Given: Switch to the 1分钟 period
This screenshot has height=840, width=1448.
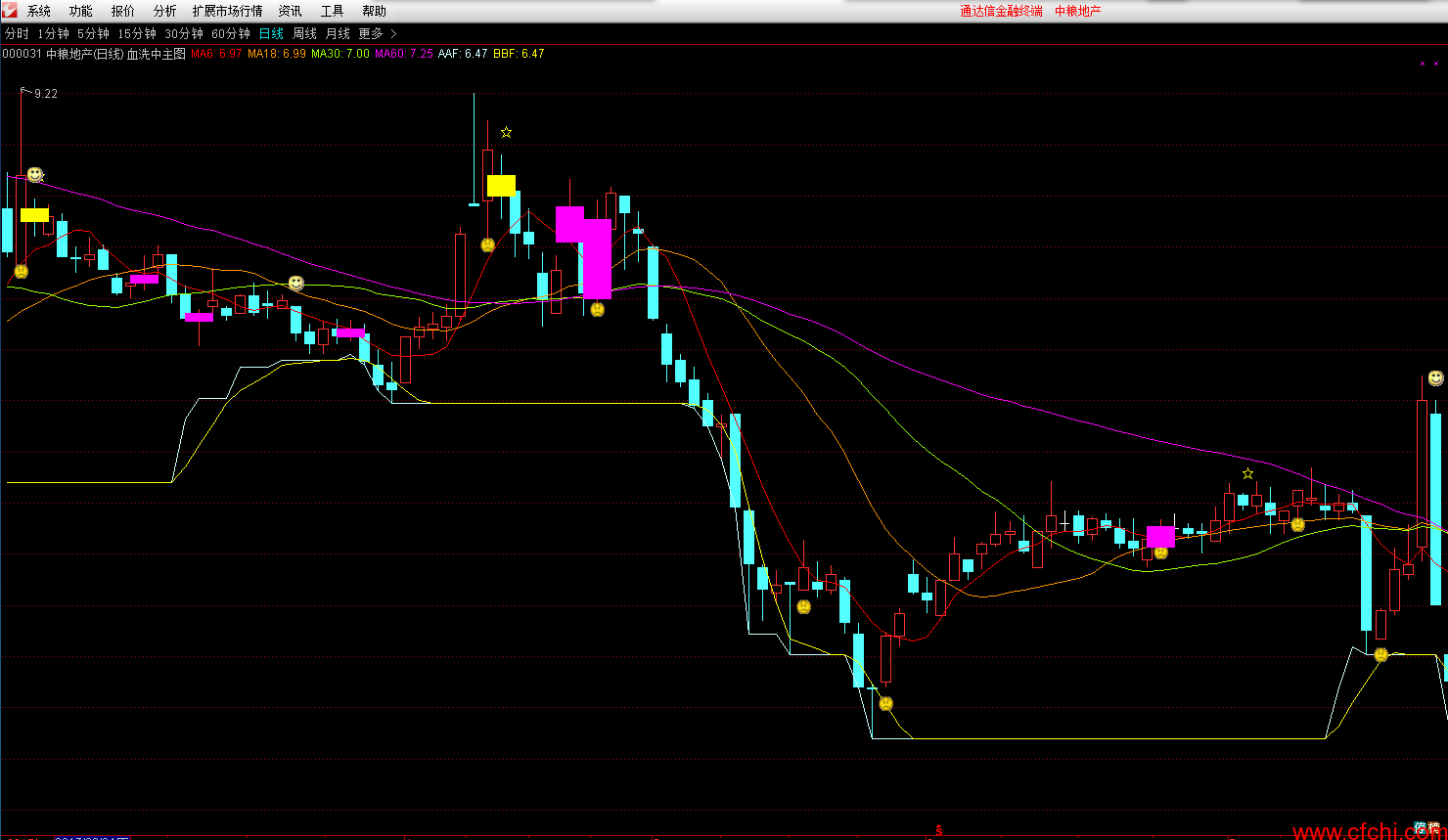Looking at the screenshot, I should click(54, 34).
